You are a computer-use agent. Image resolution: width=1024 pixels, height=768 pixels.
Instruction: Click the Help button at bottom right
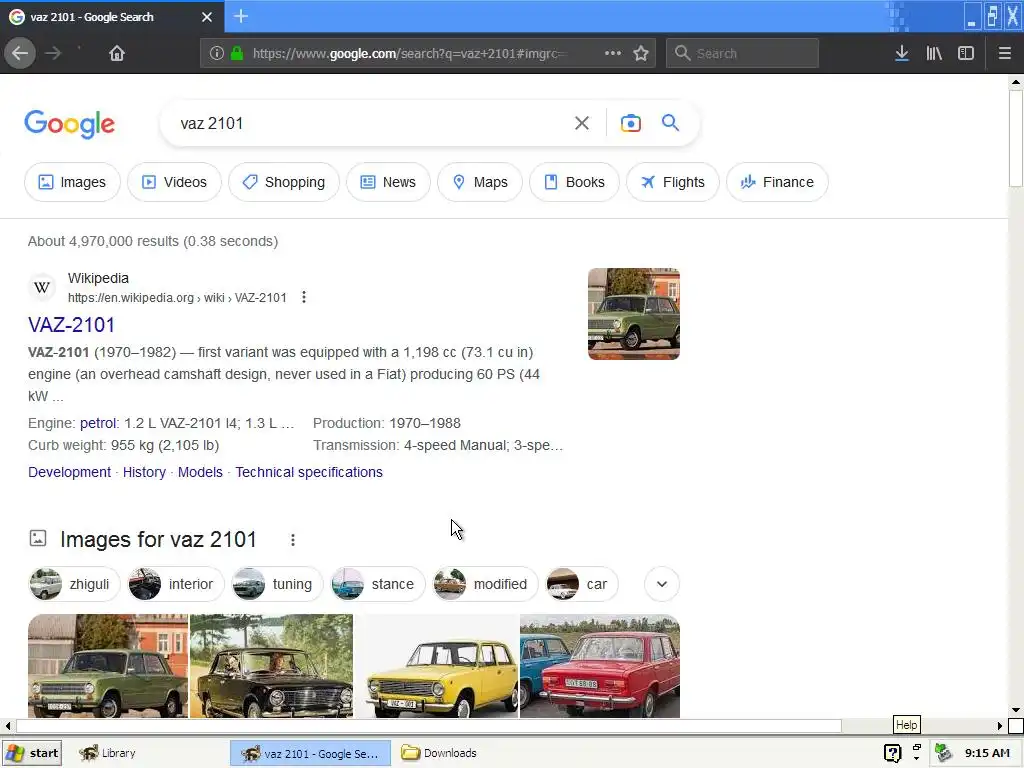click(906, 724)
